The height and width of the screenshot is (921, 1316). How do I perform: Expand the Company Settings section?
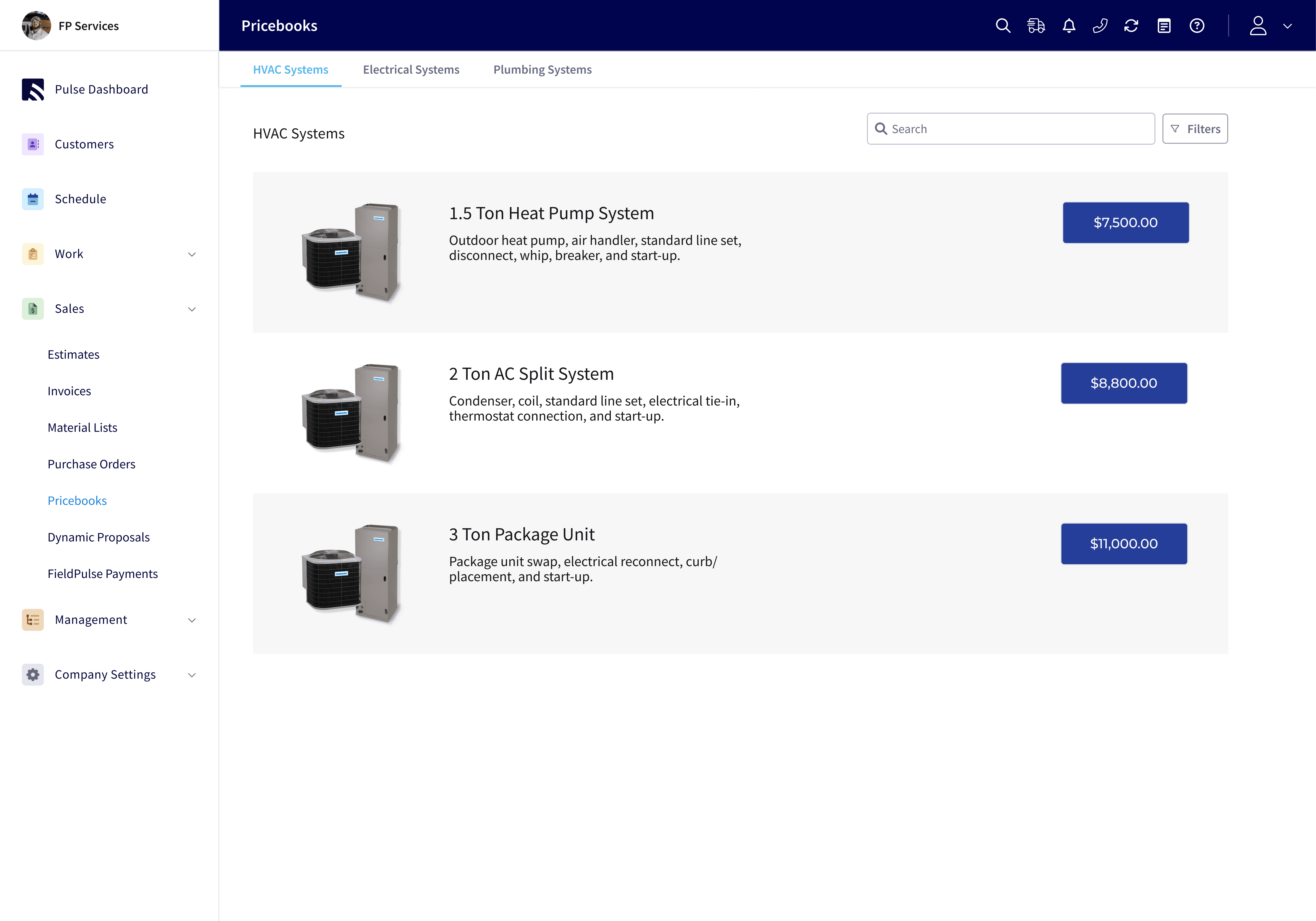pos(192,675)
